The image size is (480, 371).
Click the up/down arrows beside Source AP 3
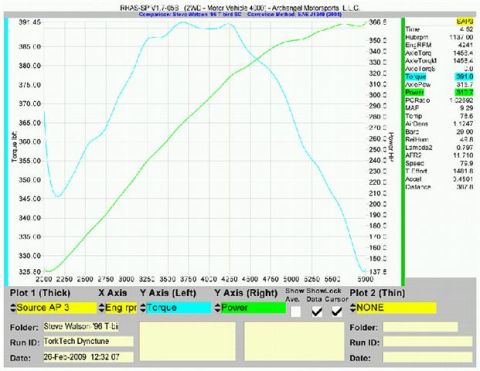13,308
